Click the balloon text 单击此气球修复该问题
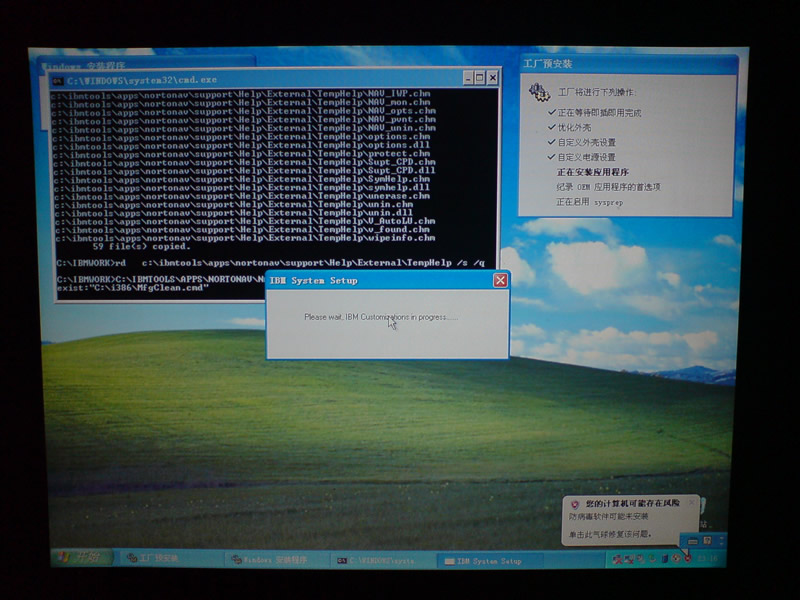 tap(610, 534)
